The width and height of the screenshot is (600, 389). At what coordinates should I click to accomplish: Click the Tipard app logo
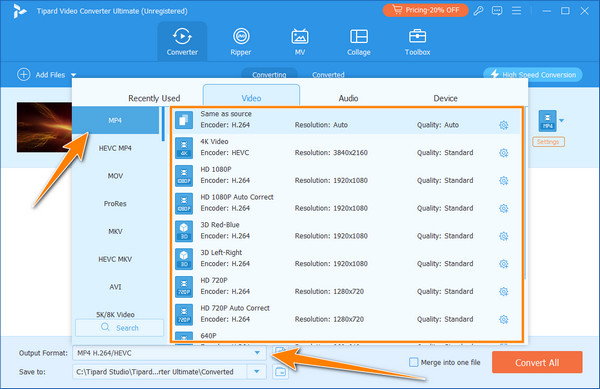point(19,11)
